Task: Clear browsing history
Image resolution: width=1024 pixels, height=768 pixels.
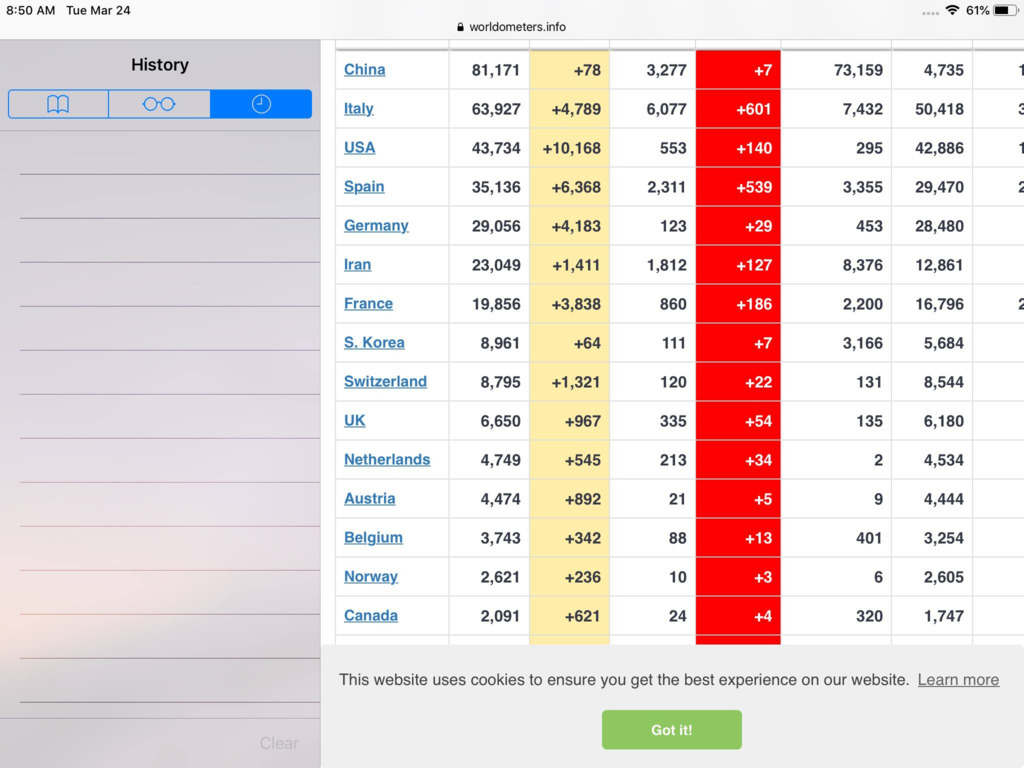Action: [279, 743]
